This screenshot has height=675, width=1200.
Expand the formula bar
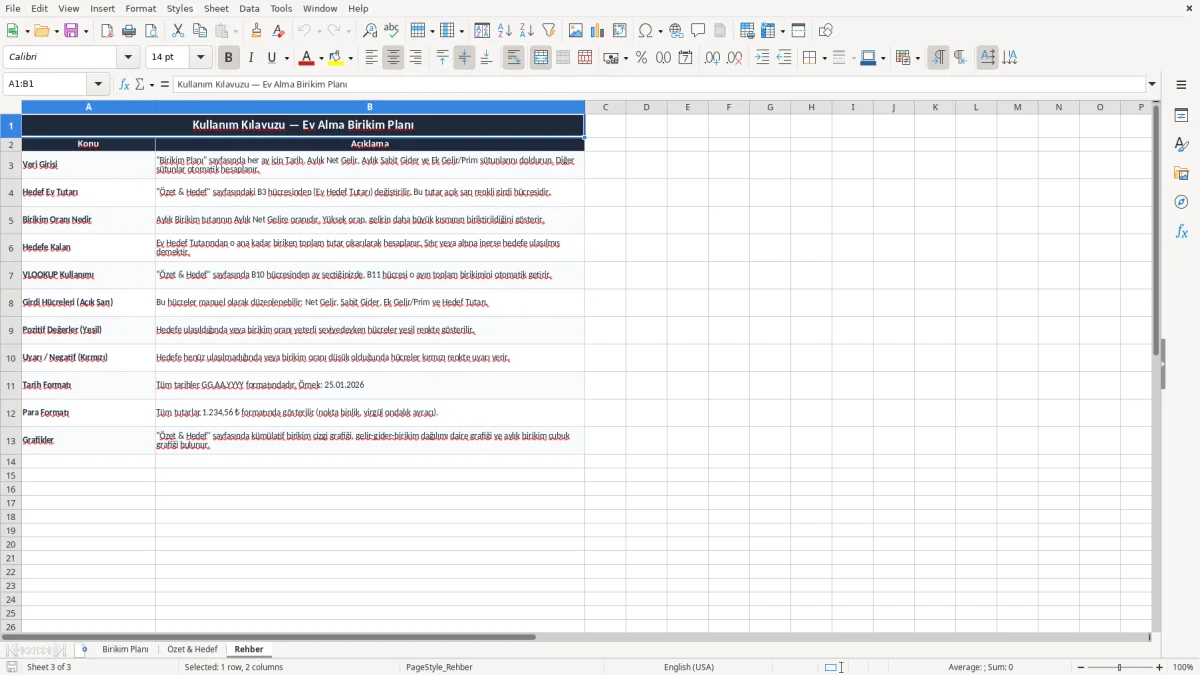point(1152,84)
